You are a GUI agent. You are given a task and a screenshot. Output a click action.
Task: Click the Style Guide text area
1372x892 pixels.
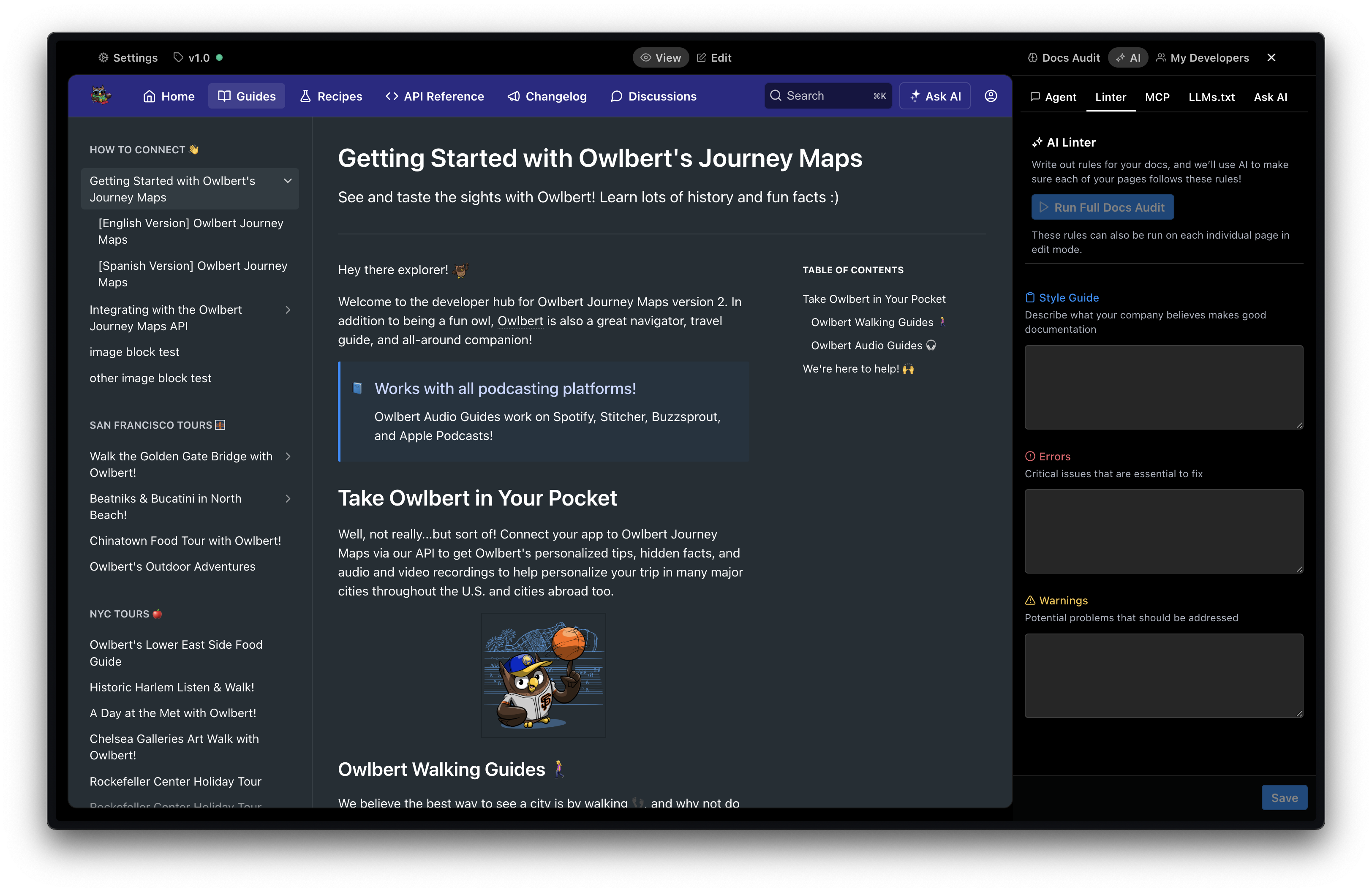coord(1163,387)
